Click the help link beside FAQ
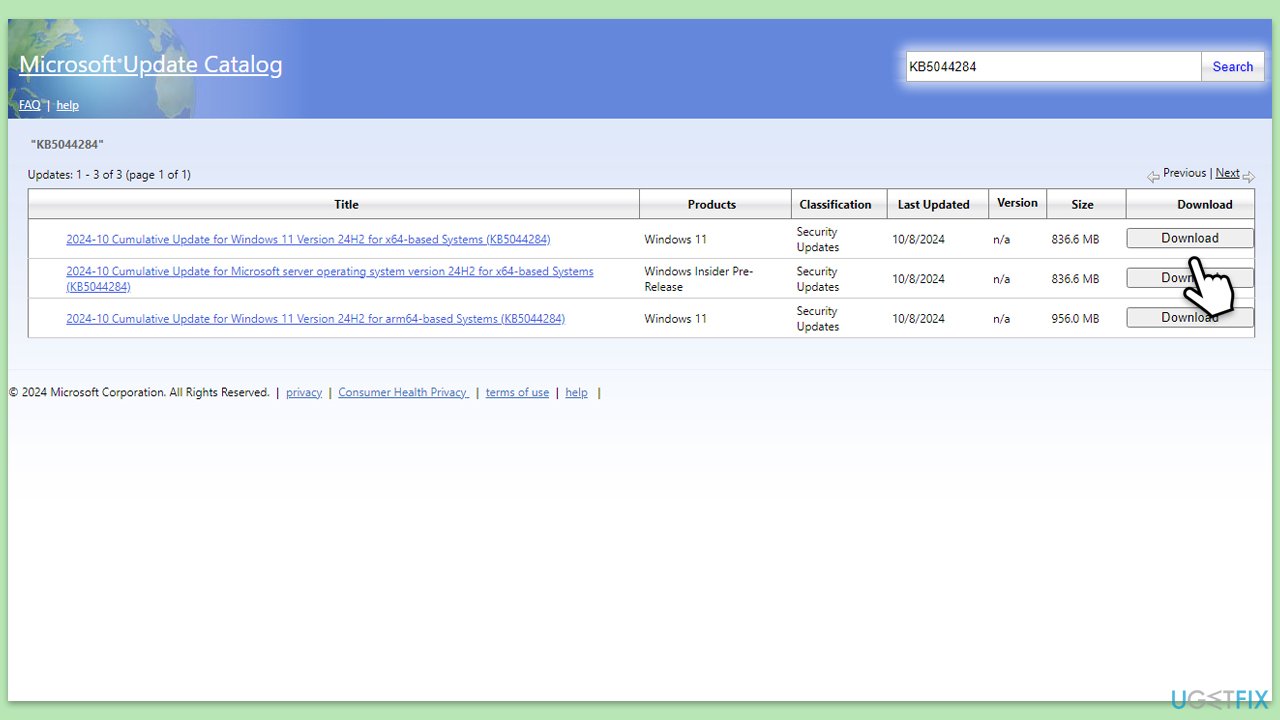Screen dimensions: 1280x720 pos(67,105)
